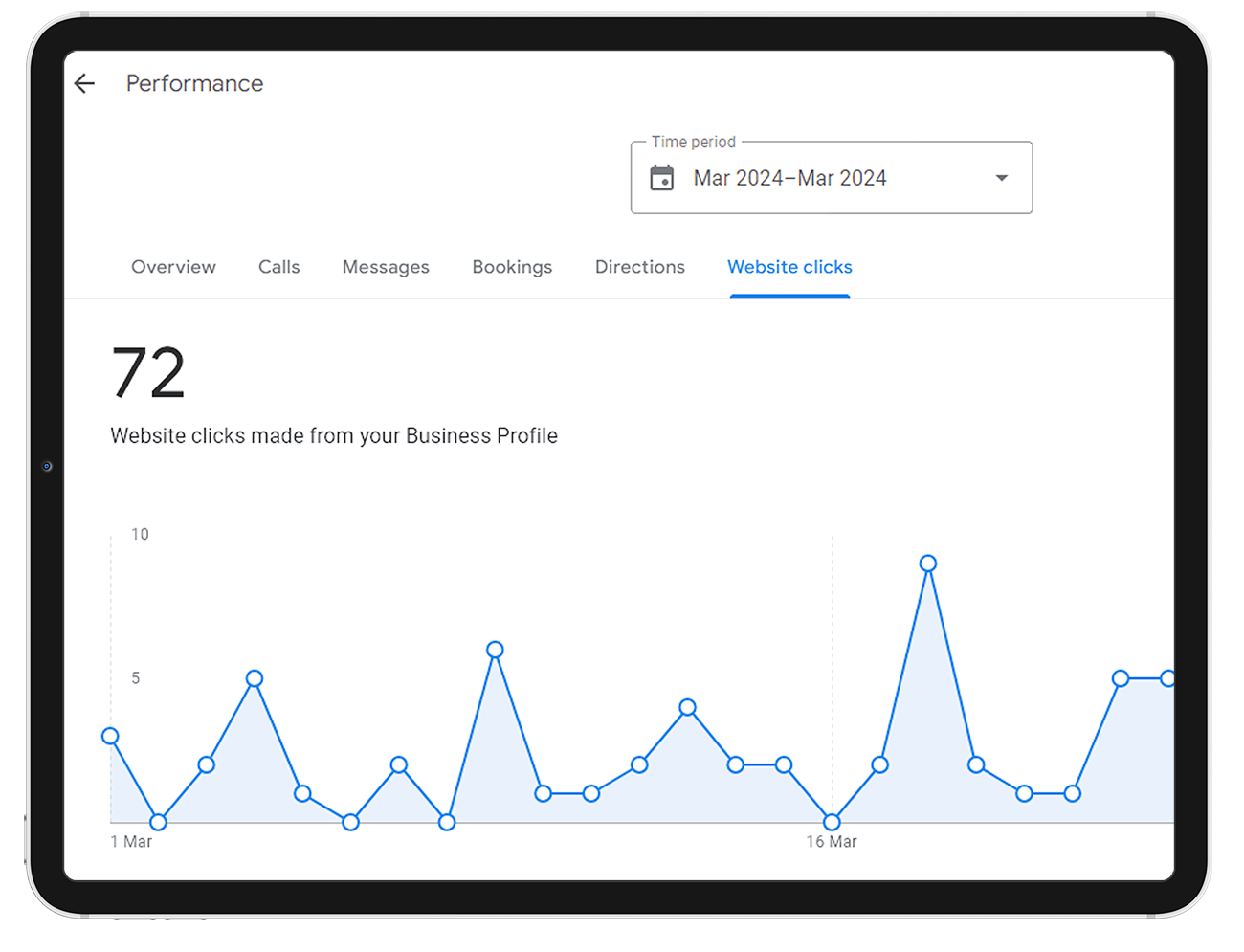Click the 72 total clicks number
This screenshot has height=952, width=1244.
148,373
